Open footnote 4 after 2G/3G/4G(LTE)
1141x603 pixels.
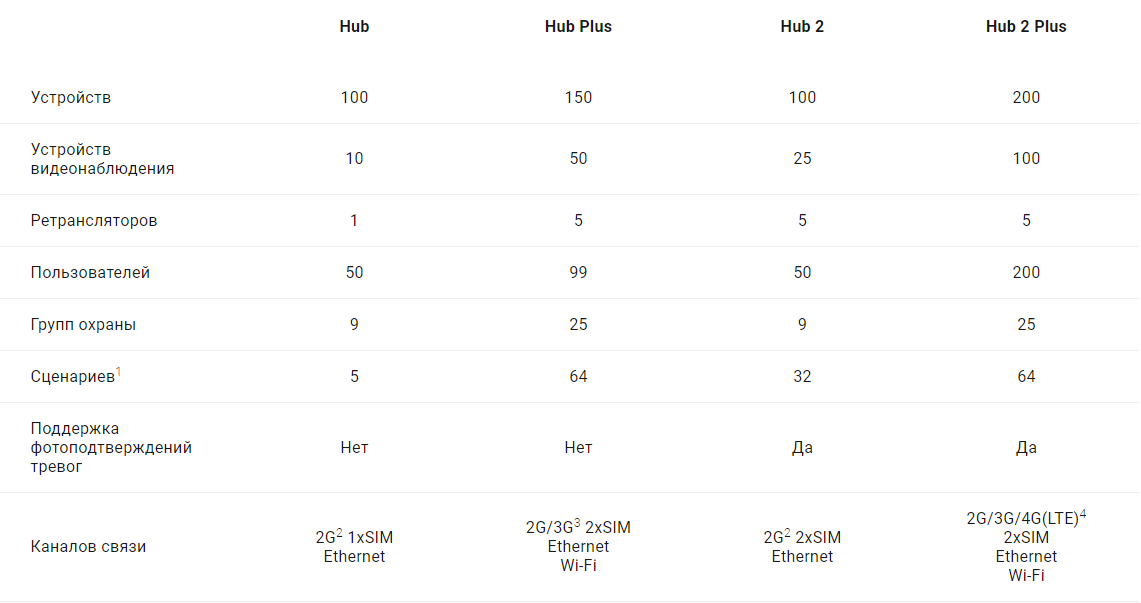[x=1083, y=514]
